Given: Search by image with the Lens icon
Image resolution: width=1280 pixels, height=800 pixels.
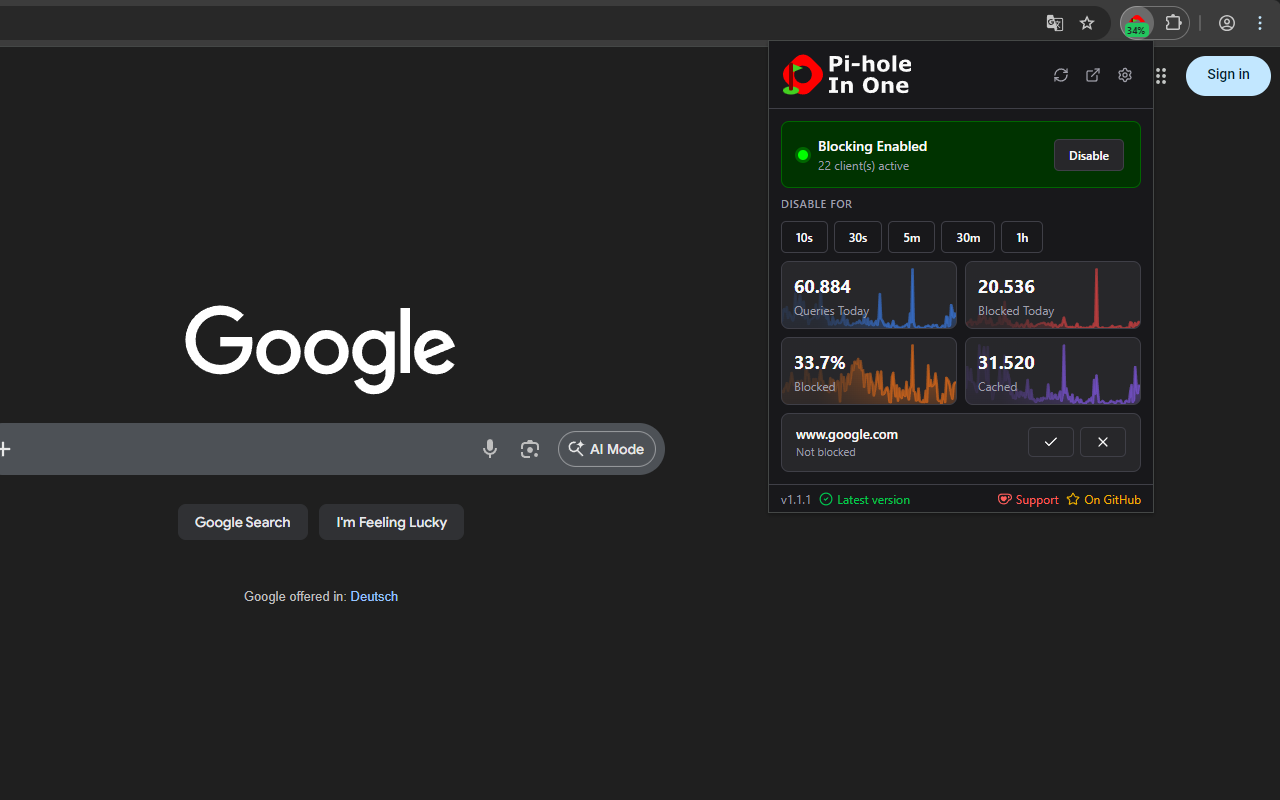Looking at the screenshot, I should pyautogui.click(x=530, y=449).
